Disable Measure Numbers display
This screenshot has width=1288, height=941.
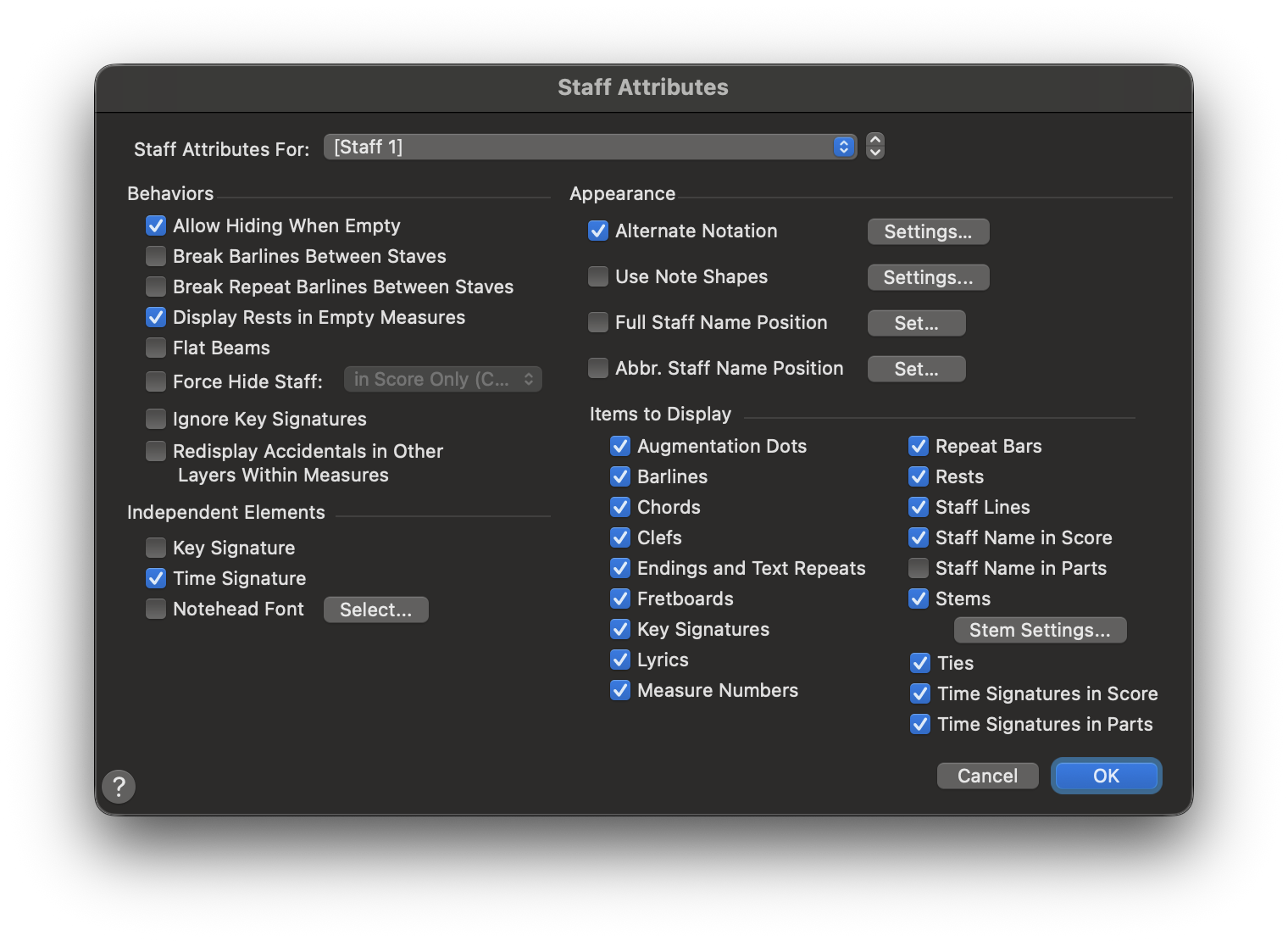pos(620,690)
